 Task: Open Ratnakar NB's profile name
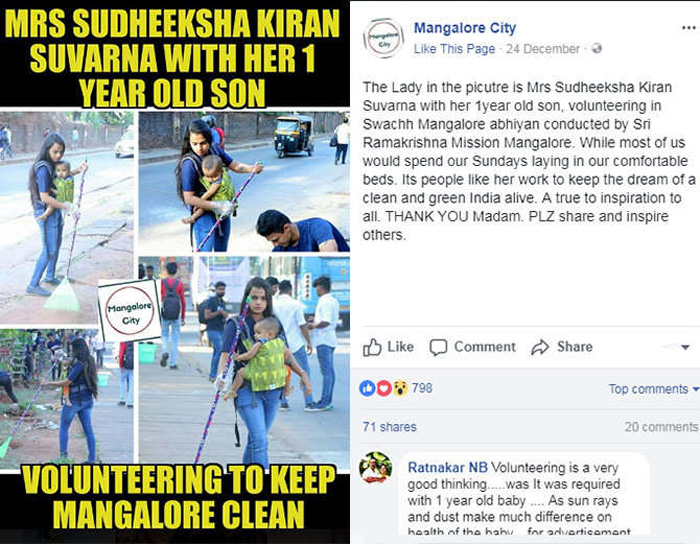coord(447,468)
